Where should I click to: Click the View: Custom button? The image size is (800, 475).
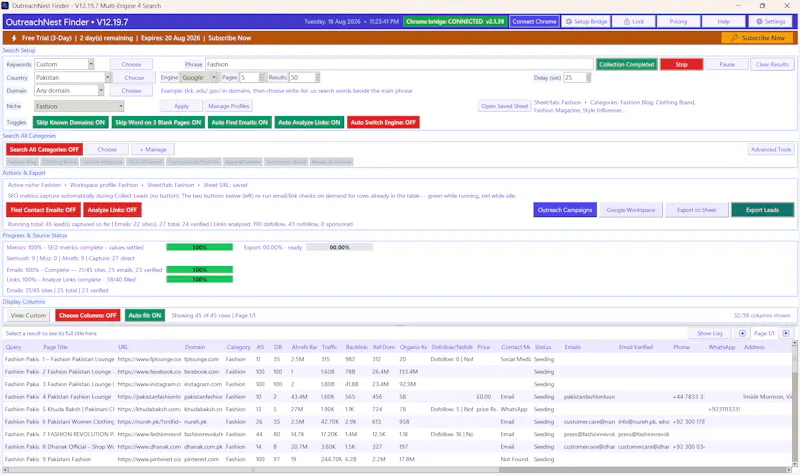click(28, 315)
